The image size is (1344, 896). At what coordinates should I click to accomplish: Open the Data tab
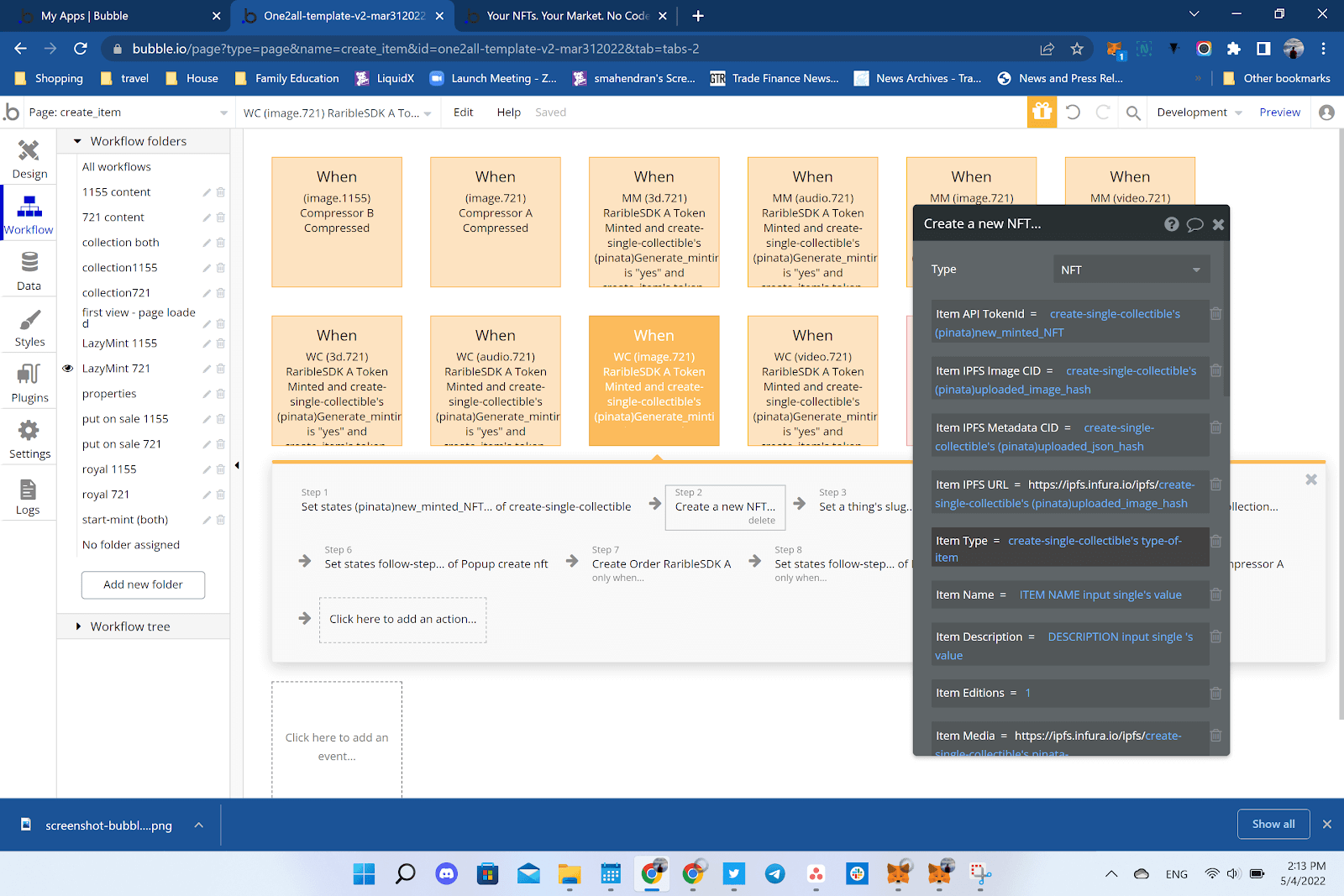coord(29,270)
